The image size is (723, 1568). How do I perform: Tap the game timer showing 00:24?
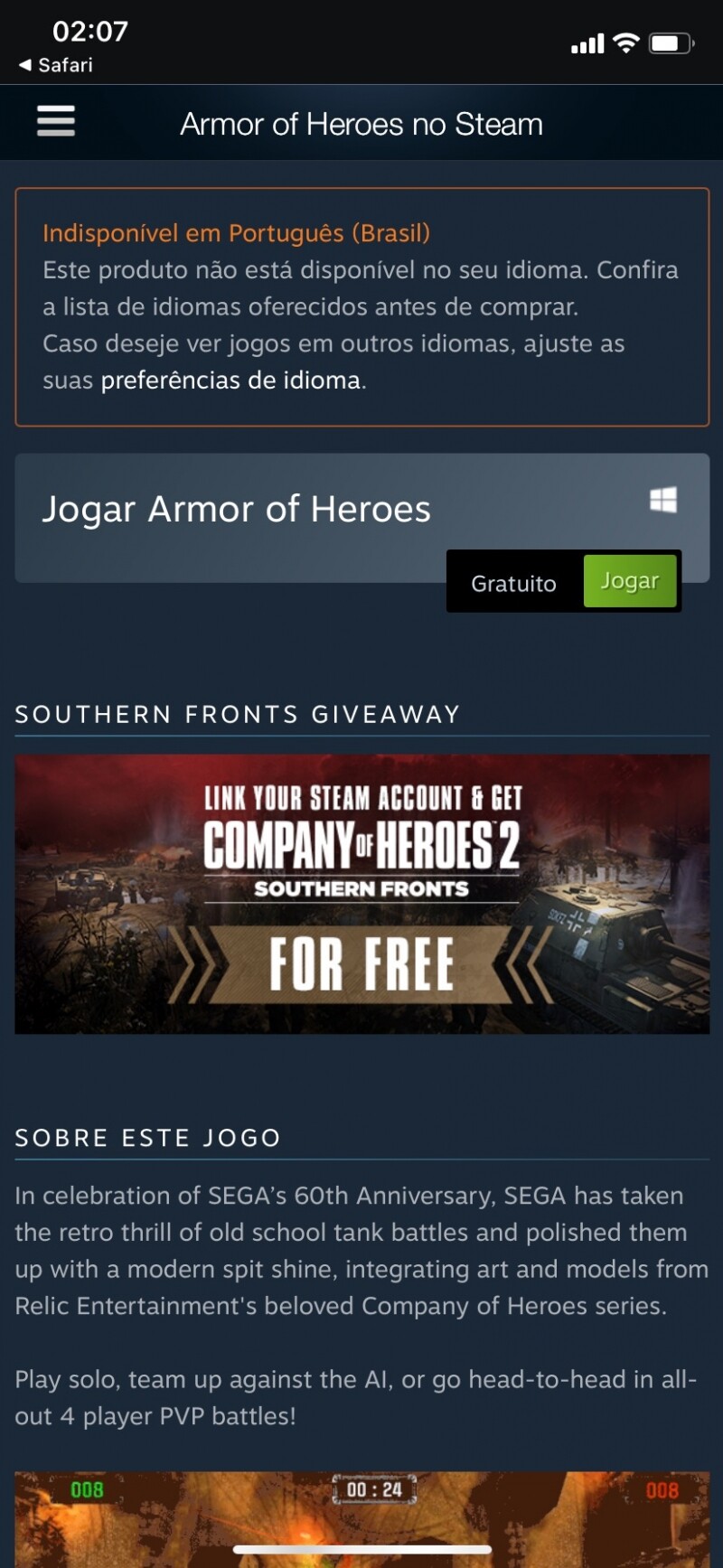click(374, 1489)
